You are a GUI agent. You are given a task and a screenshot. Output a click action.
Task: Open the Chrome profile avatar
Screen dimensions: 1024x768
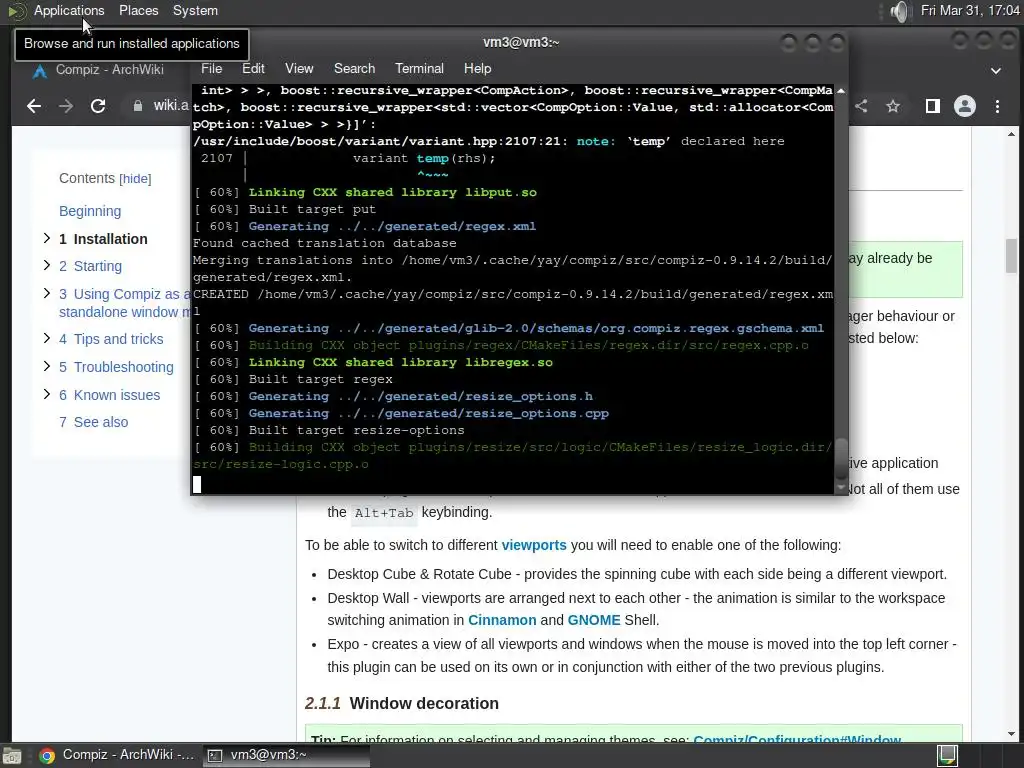(x=965, y=106)
